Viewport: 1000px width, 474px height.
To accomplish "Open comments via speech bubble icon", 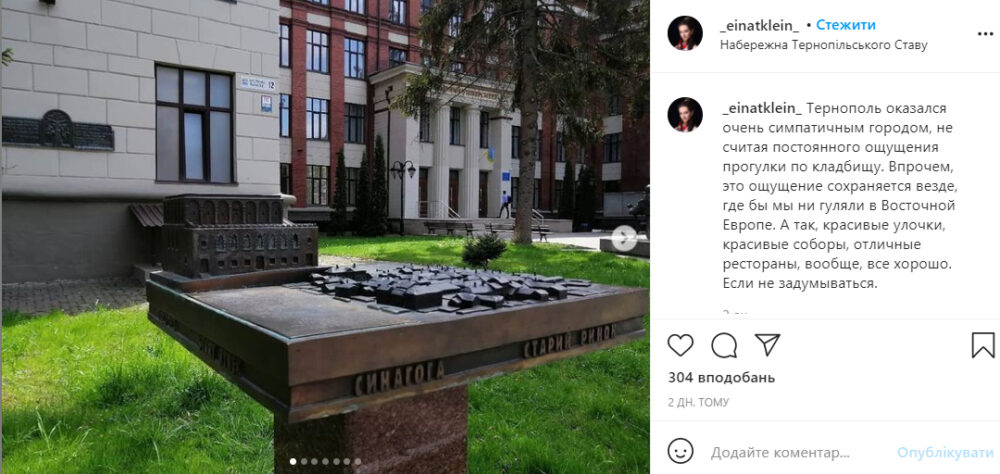I will pyautogui.click(x=724, y=345).
